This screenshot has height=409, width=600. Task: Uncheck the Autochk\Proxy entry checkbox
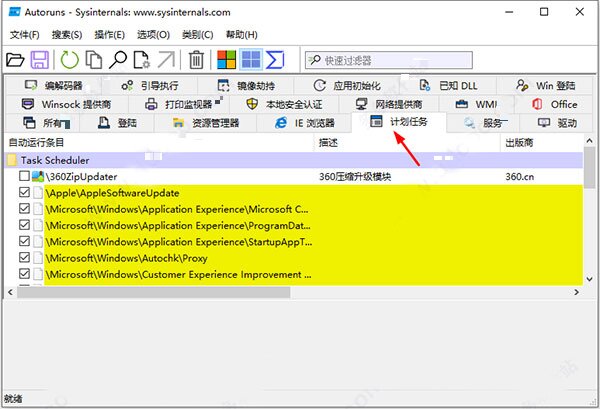tap(24, 257)
